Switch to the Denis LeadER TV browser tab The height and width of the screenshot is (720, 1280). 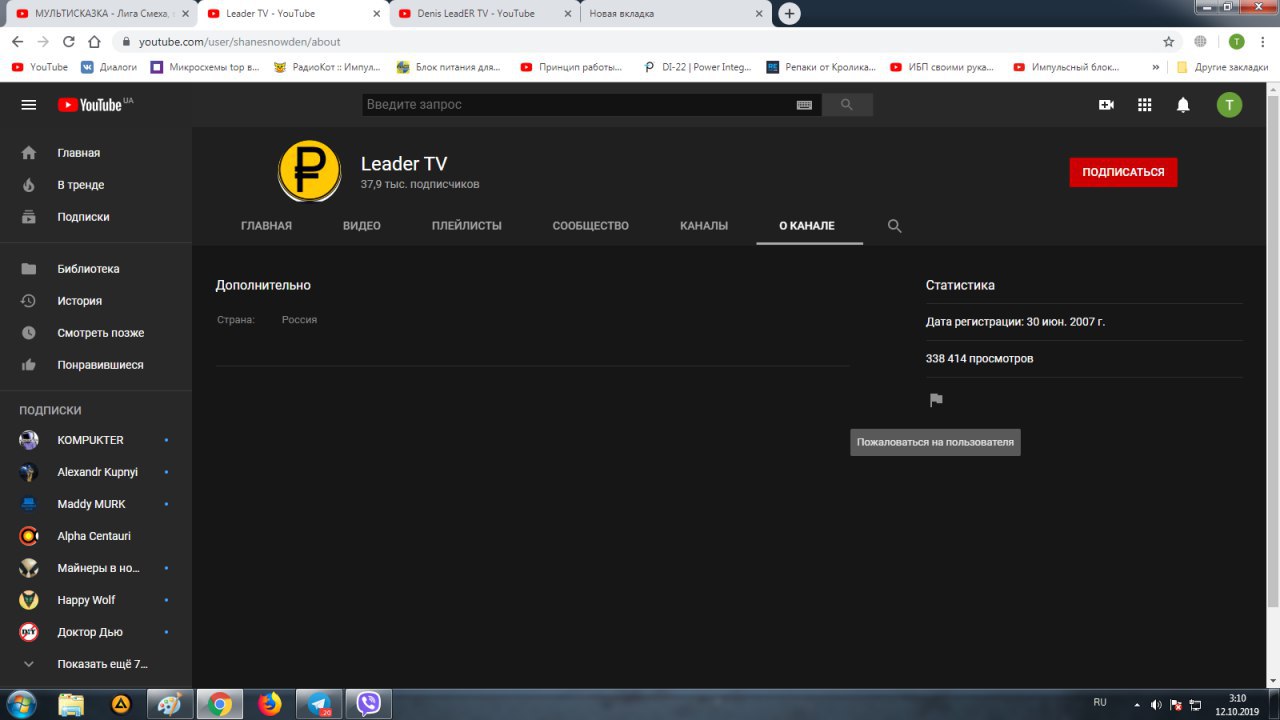point(484,13)
